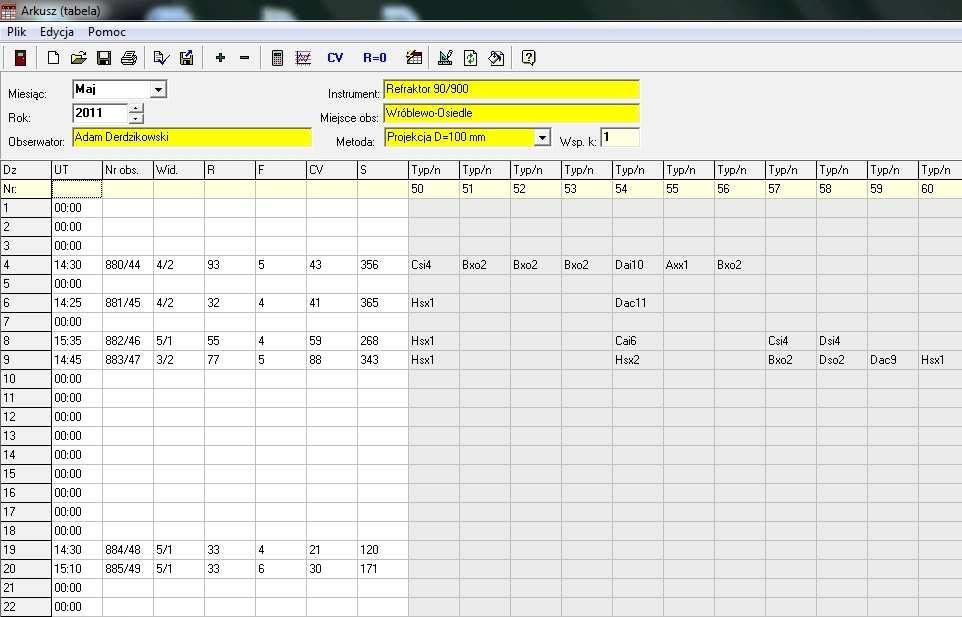962x617 pixels.
Task: Increase the Rok year value
Action: coord(136,108)
